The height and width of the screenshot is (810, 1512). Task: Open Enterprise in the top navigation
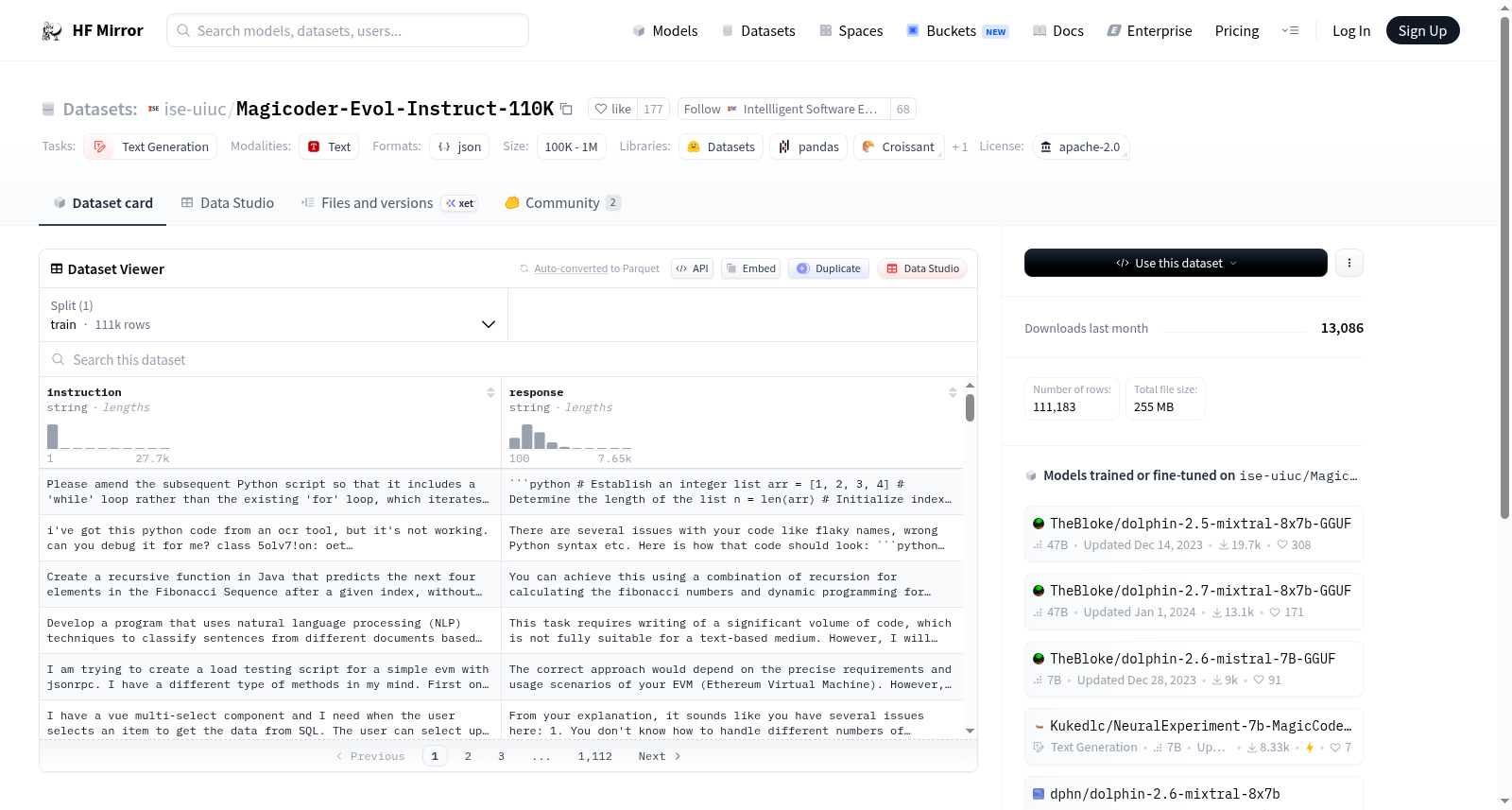tap(1149, 31)
